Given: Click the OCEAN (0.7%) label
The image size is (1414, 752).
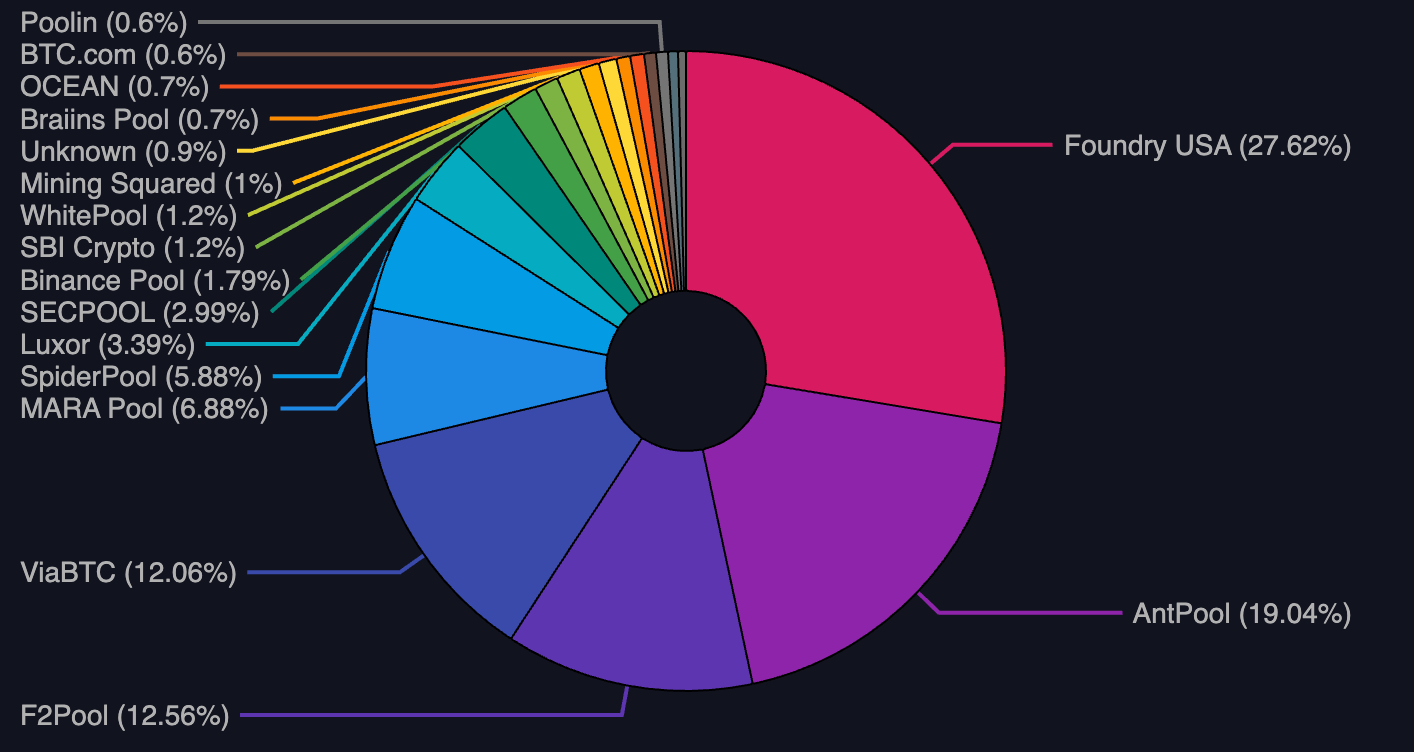Looking at the screenshot, I should tap(114, 87).
